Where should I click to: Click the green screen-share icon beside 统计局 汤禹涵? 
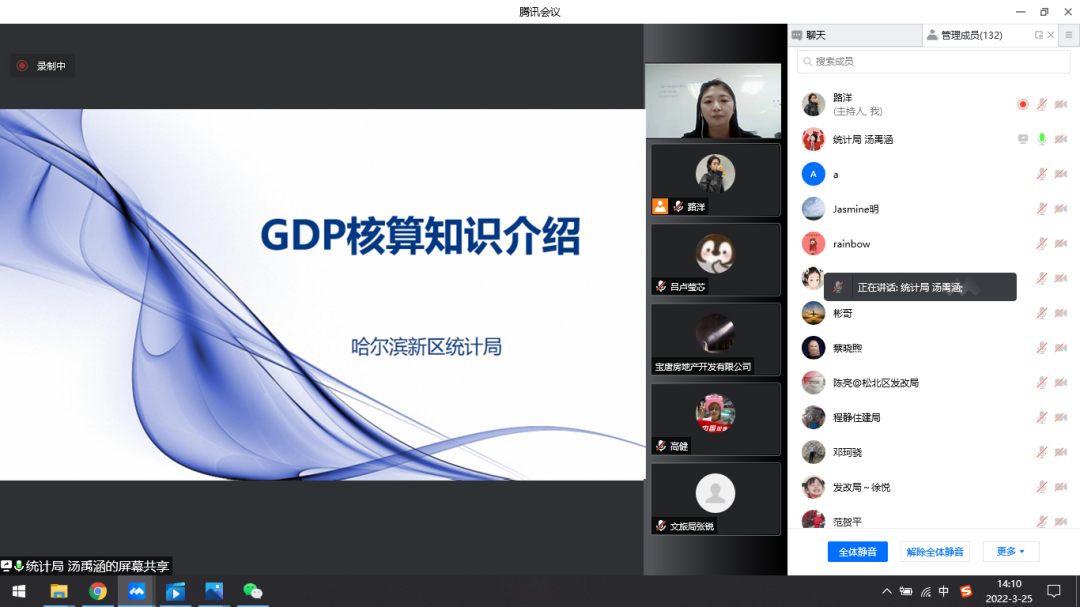click(1022, 140)
